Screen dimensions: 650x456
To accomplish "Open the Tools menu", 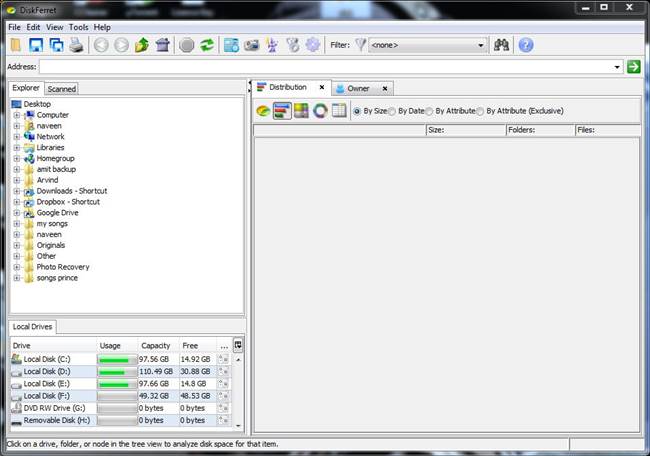I will 79,27.
